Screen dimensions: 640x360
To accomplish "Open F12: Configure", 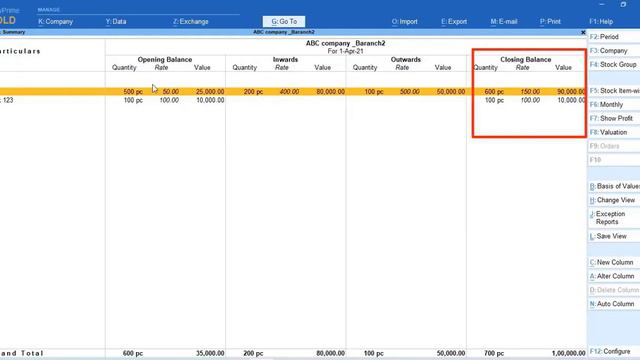I will (614, 351).
